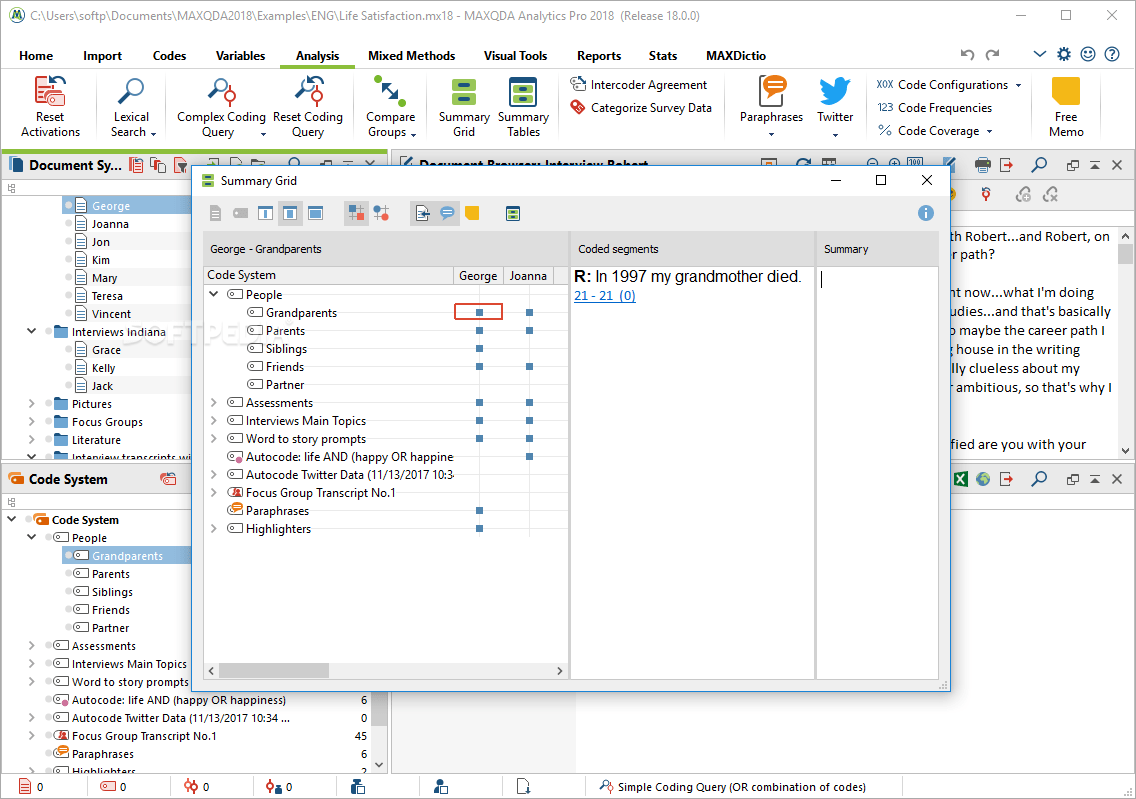Open the Lexical Search tool
The width and height of the screenshot is (1136, 799).
click(132, 107)
